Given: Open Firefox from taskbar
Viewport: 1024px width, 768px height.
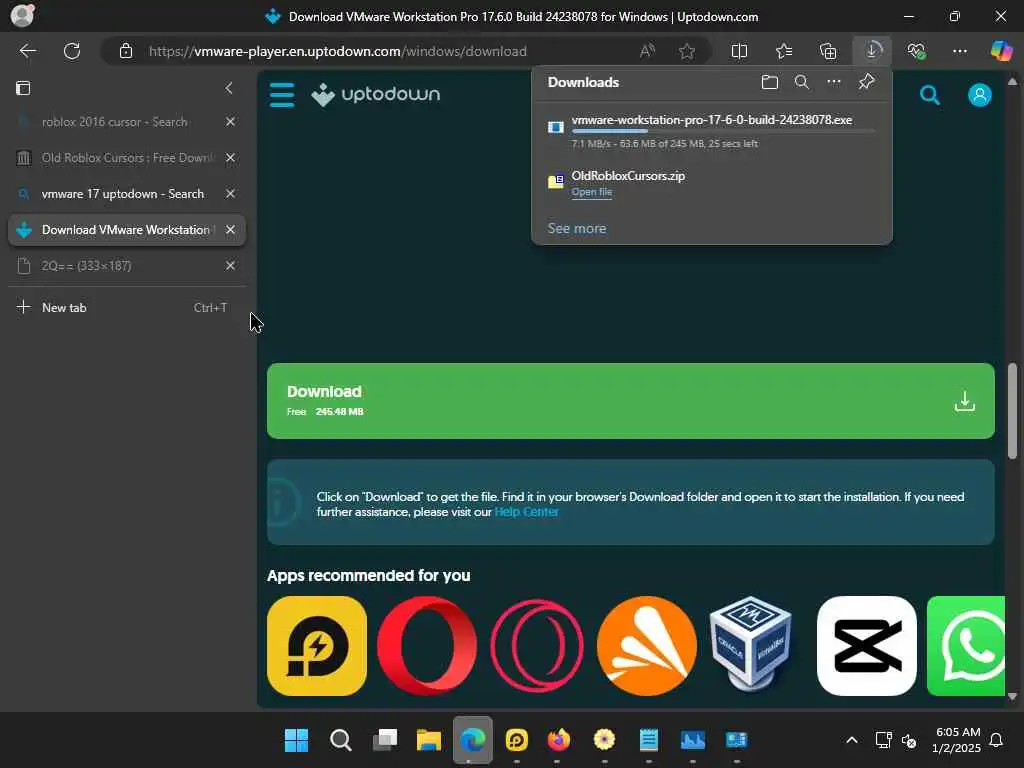Looking at the screenshot, I should click(x=558, y=740).
